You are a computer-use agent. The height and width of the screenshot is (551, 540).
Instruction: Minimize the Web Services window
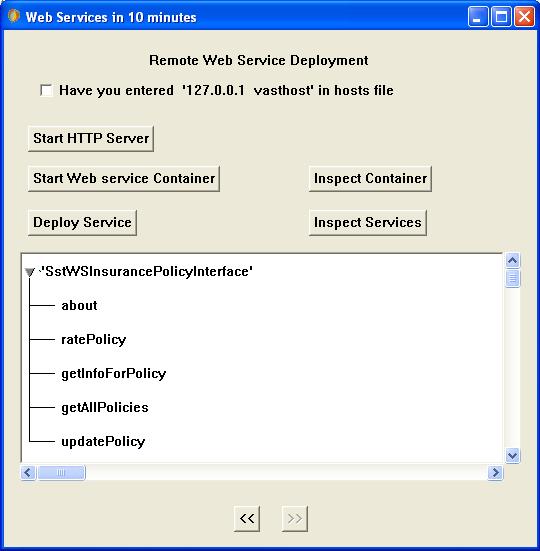coord(478,17)
